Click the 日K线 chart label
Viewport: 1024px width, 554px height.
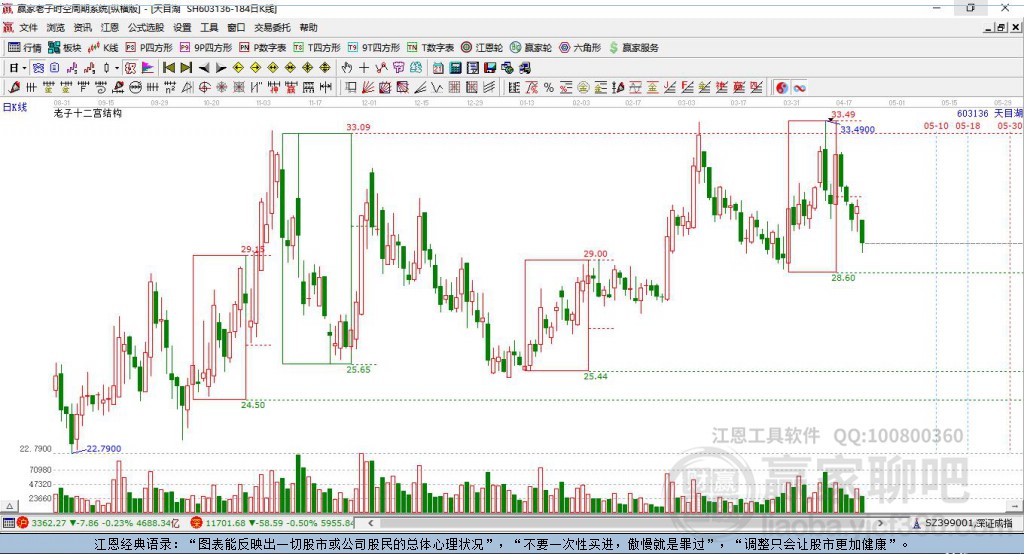(x=15, y=107)
